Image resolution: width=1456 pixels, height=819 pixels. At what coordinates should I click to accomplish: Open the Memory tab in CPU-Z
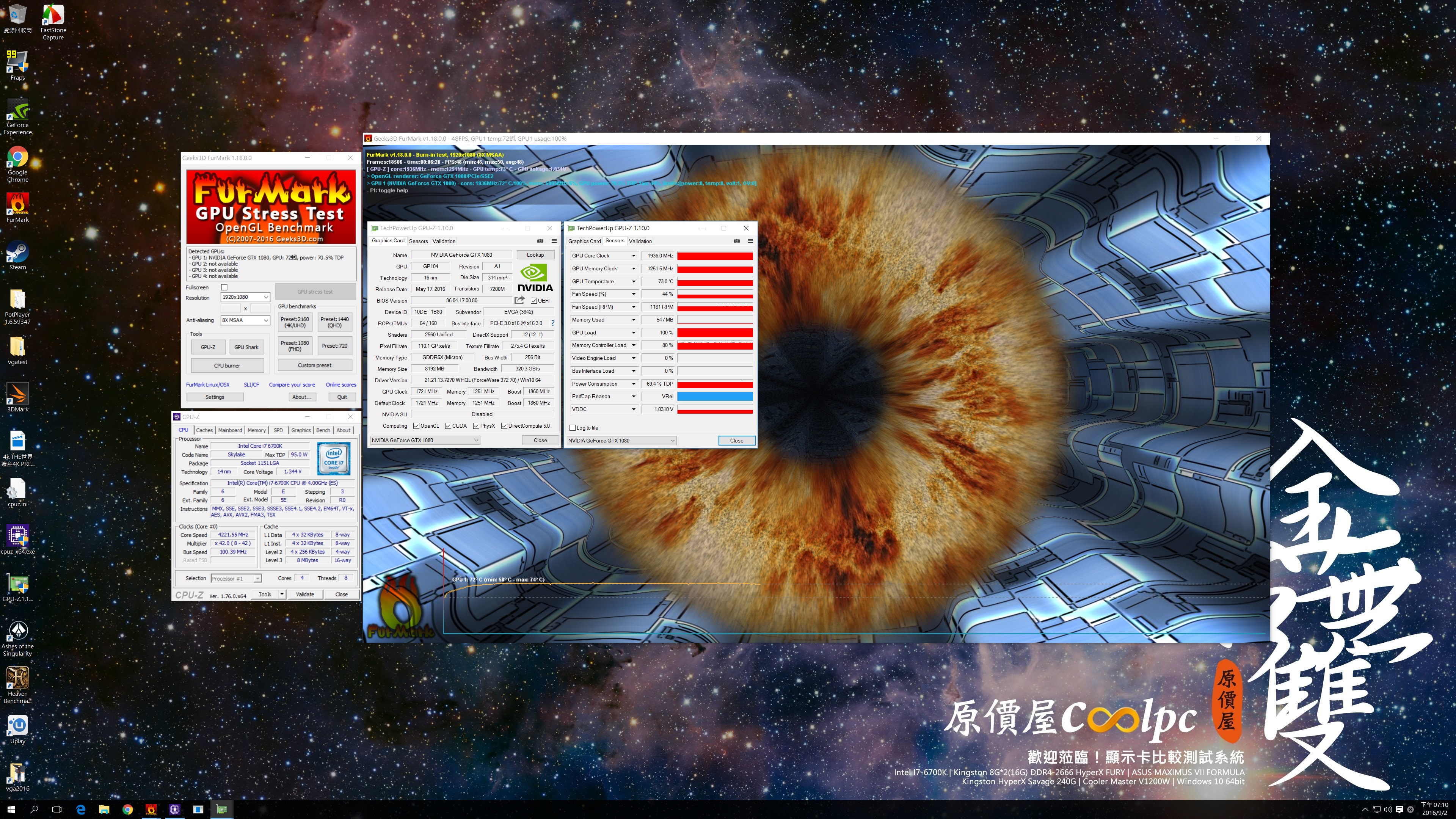tap(256, 430)
